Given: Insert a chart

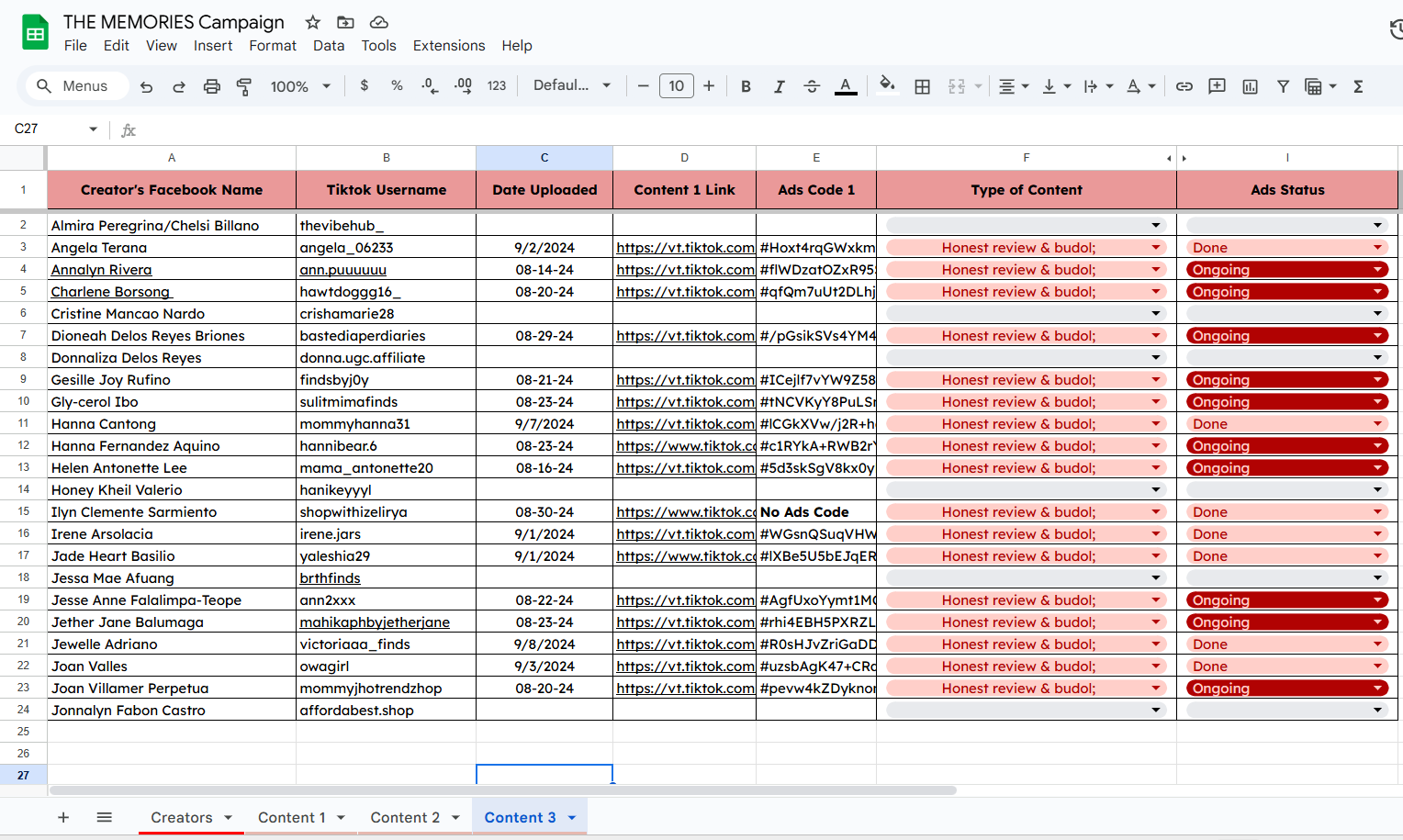Looking at the screenshot, I should click(x=1250, y=86).
